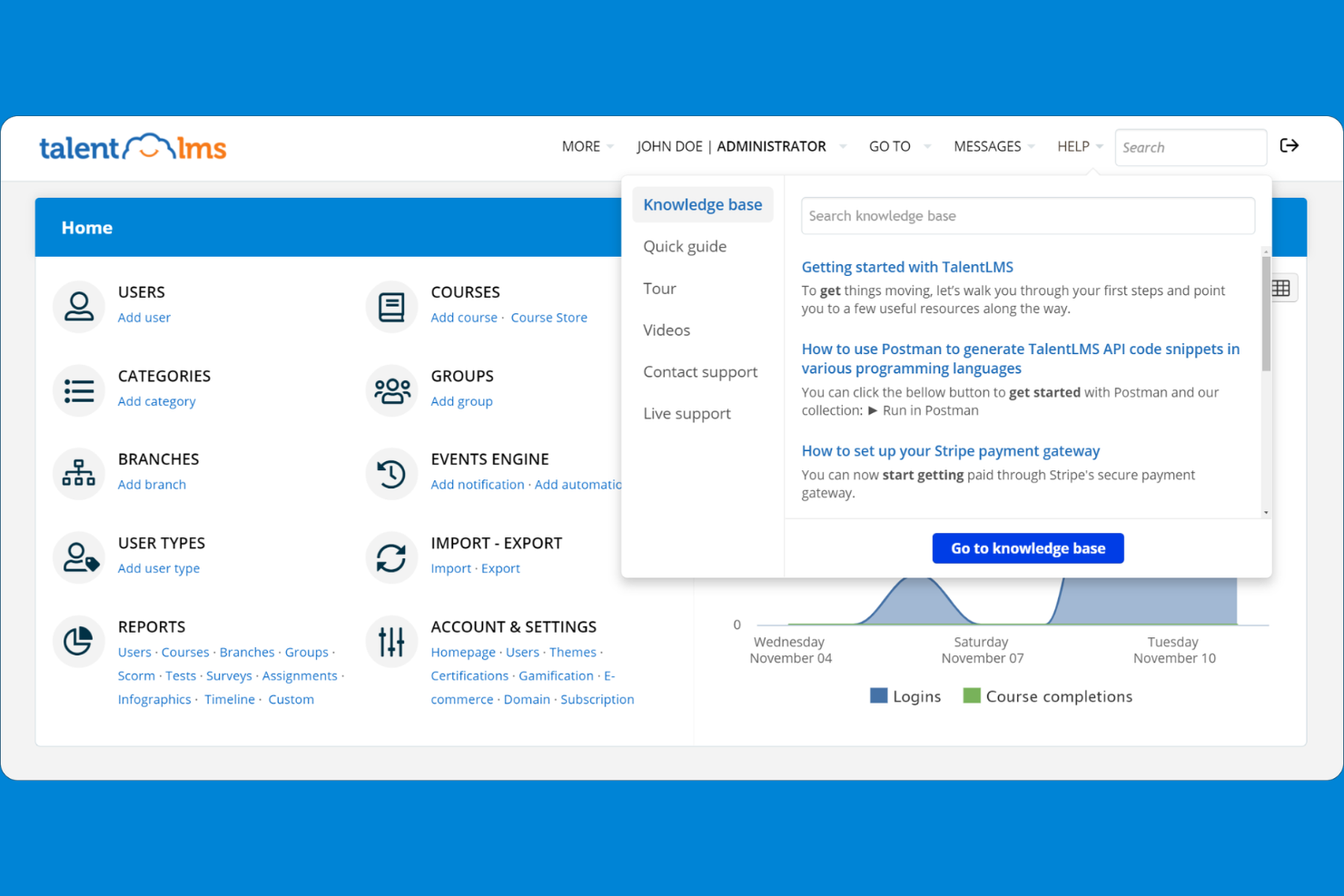Click the Logins blue legend swatch
Viewport: 1344px width, 896px height.
point(878,695)
